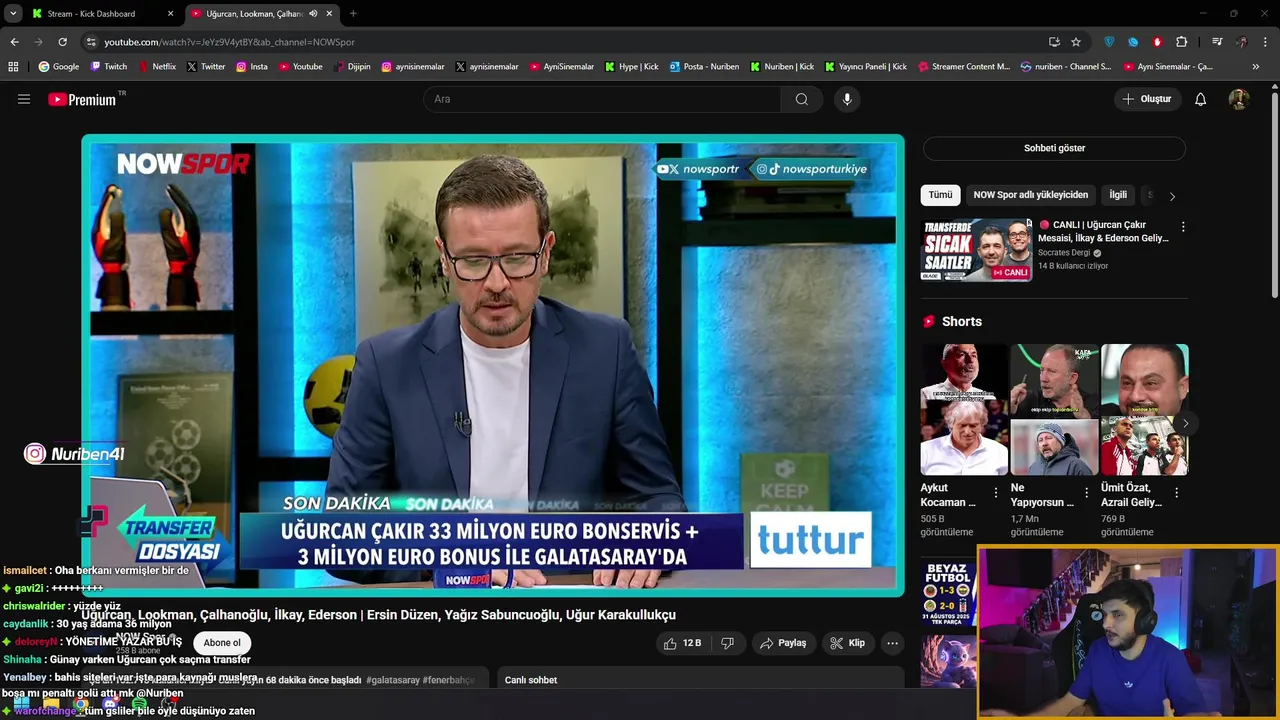Click install app icon in address bar
Image resolution: width=1280 pixels, height=720 pixels.
point(1054,42)
